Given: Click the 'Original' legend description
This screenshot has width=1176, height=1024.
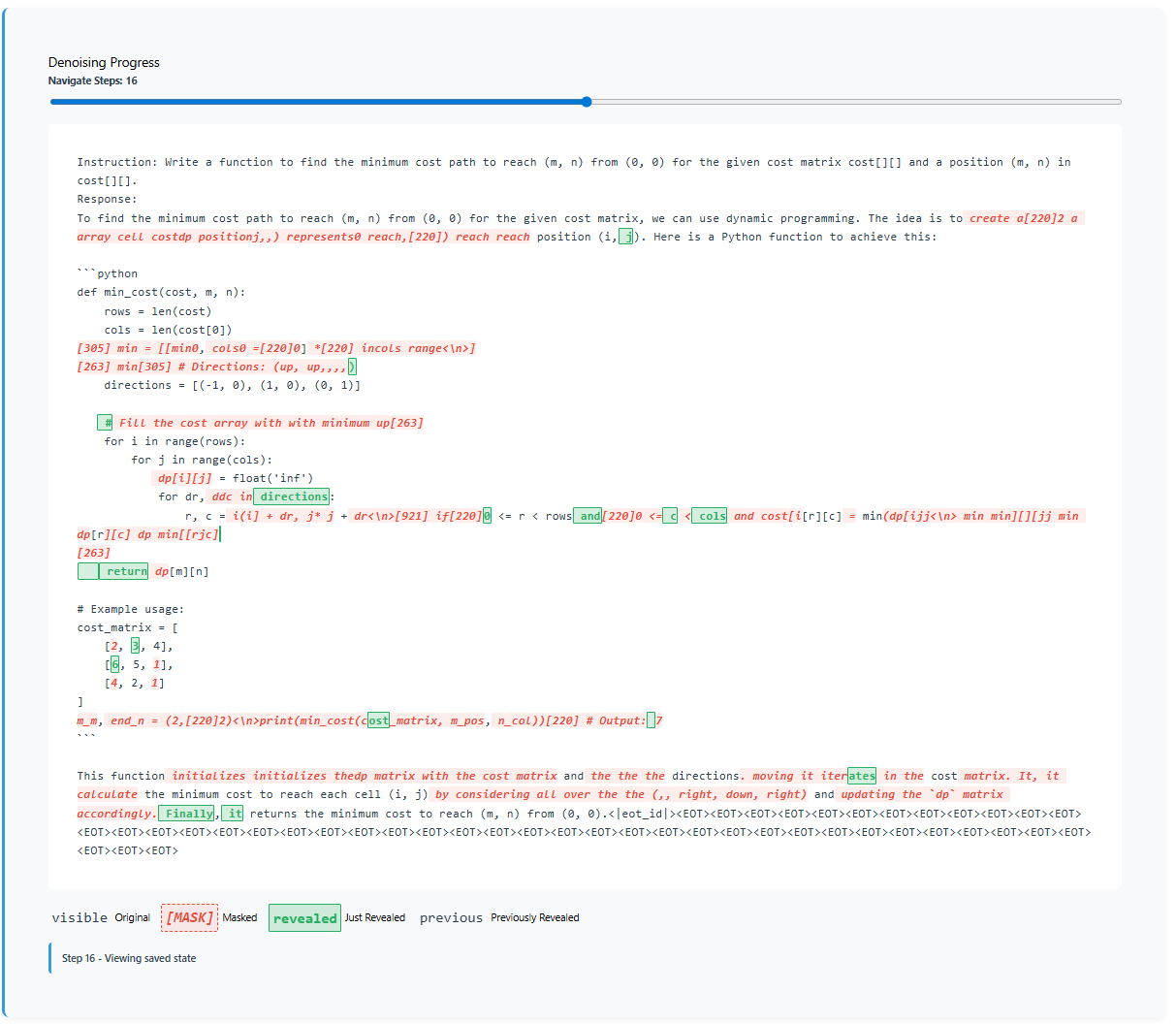Looking at the screenshot, I should (133, 917).
